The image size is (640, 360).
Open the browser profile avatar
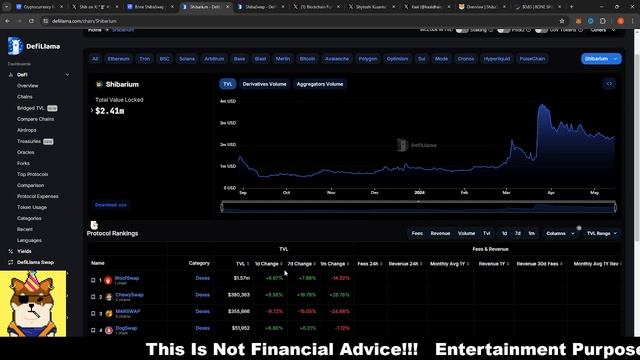pos(620,21)
